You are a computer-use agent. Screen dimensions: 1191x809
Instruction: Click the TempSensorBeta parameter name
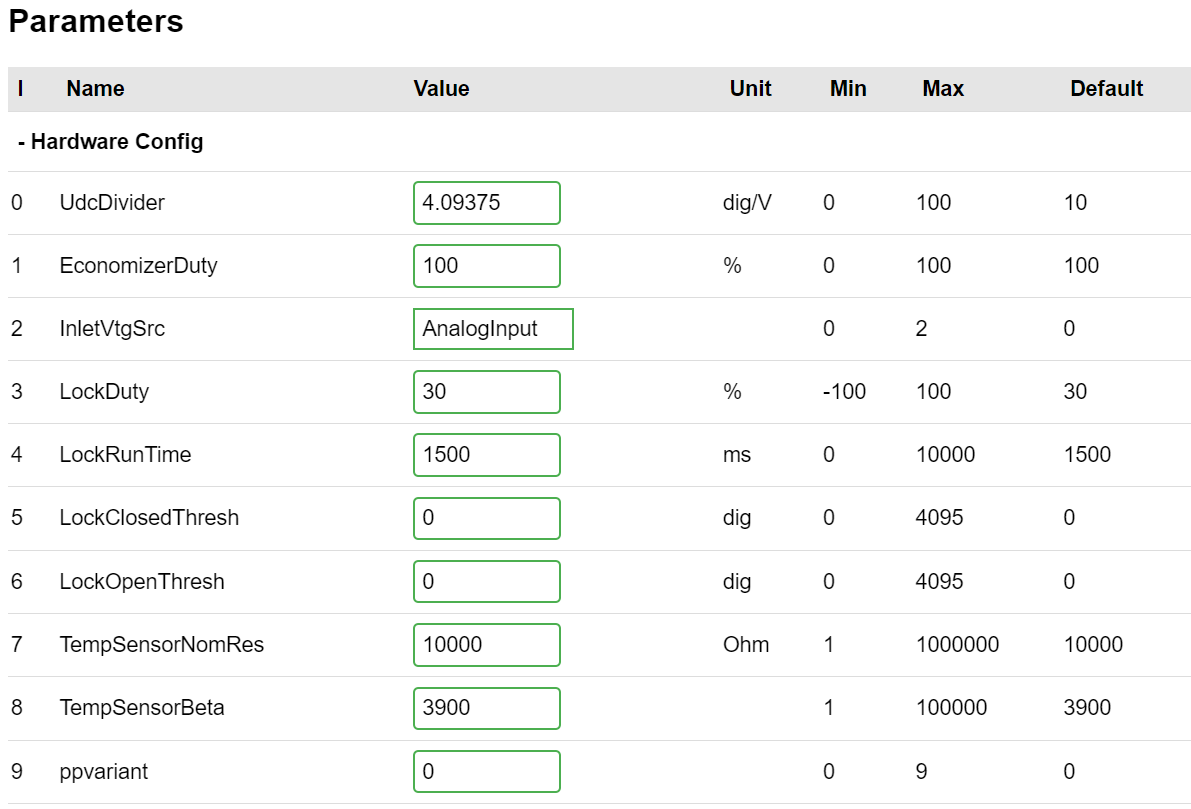click(x=142, y=708)
